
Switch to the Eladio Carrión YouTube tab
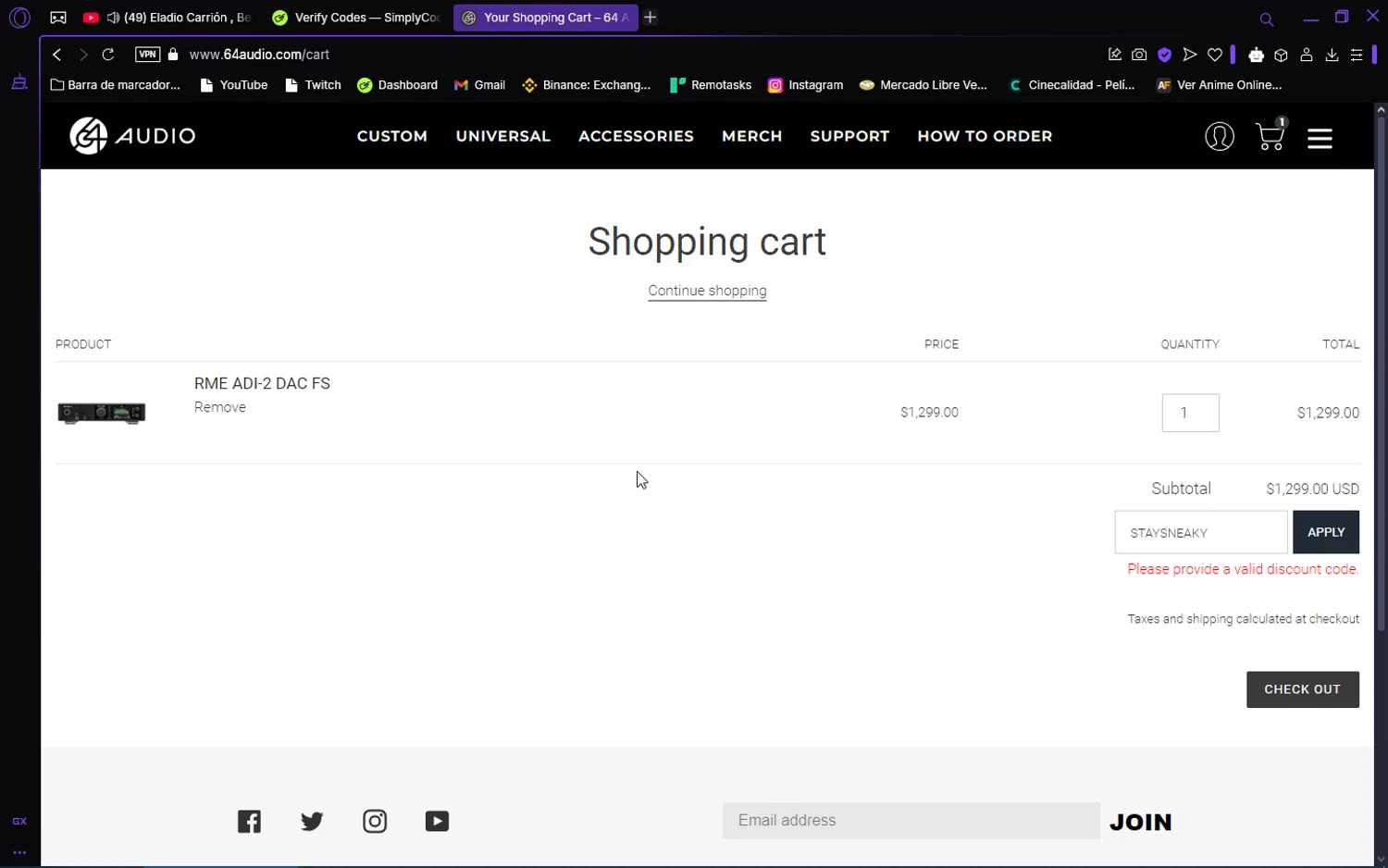(167, 18)
